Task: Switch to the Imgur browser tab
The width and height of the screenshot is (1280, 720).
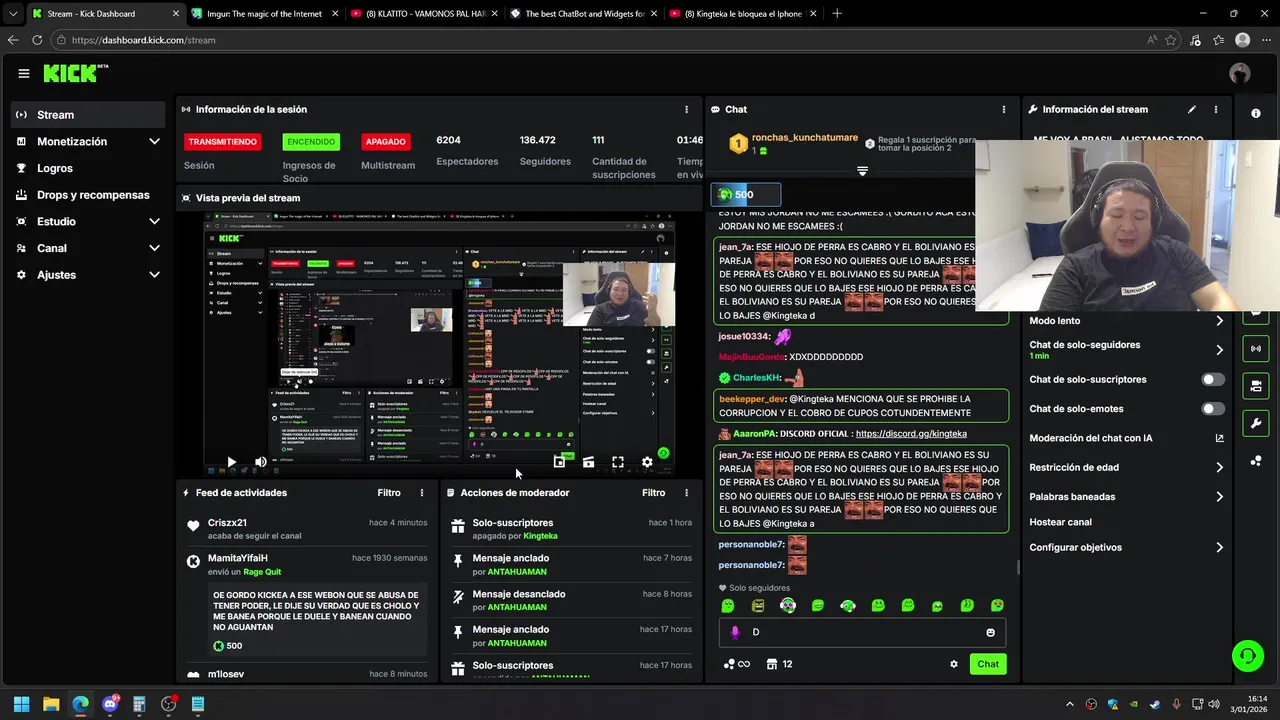Action: pyautogui.click(x=264, y=14)
